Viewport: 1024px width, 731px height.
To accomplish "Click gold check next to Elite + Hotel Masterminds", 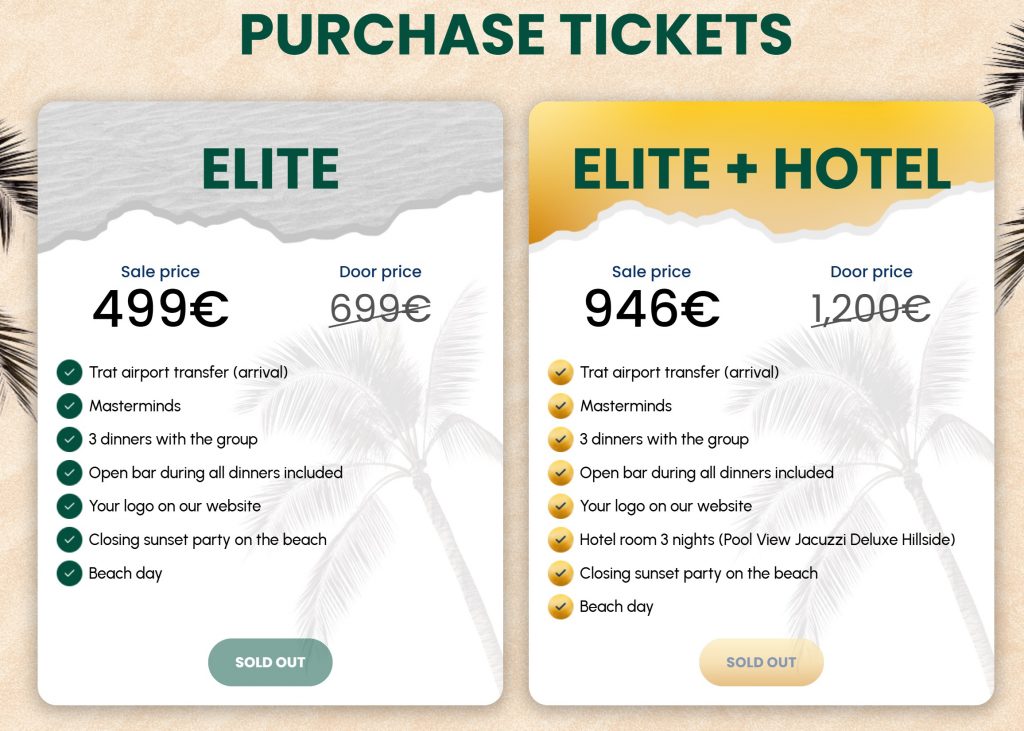I will (x=560, y=406).
